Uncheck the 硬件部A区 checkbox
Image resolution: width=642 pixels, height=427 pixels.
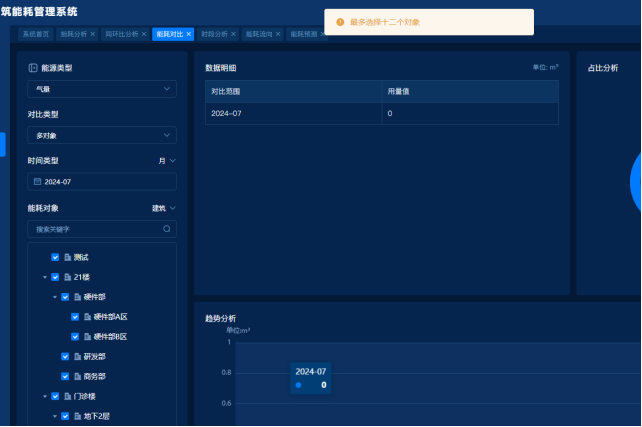click(x=75, y=317)
